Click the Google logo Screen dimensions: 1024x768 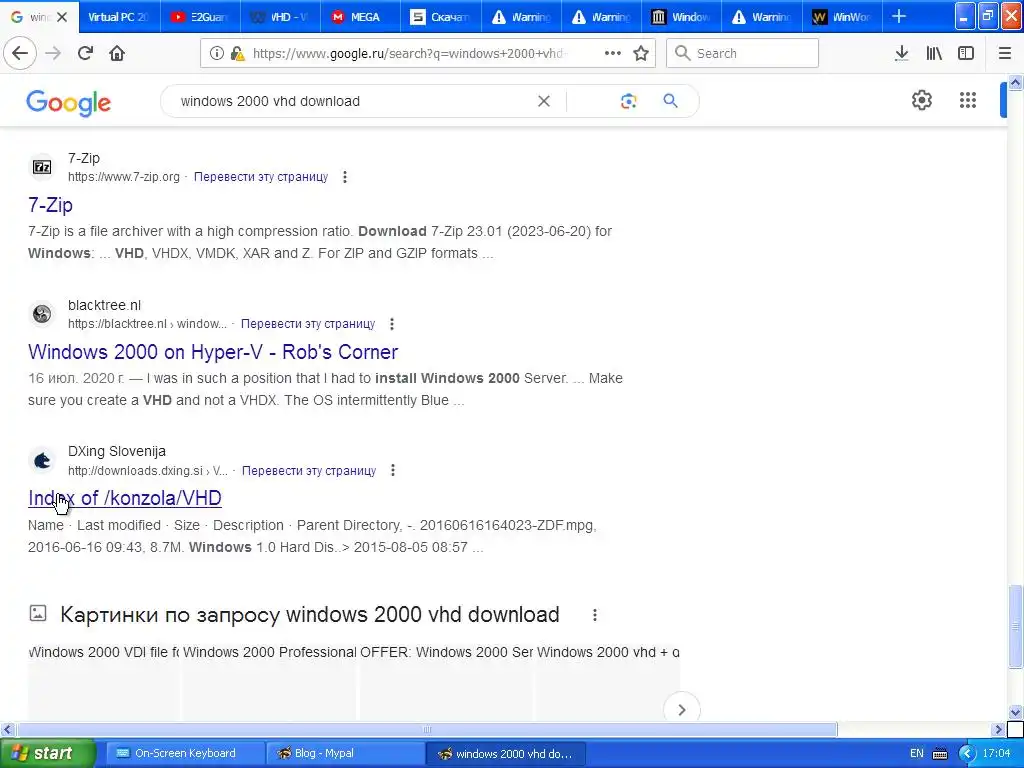69,103
